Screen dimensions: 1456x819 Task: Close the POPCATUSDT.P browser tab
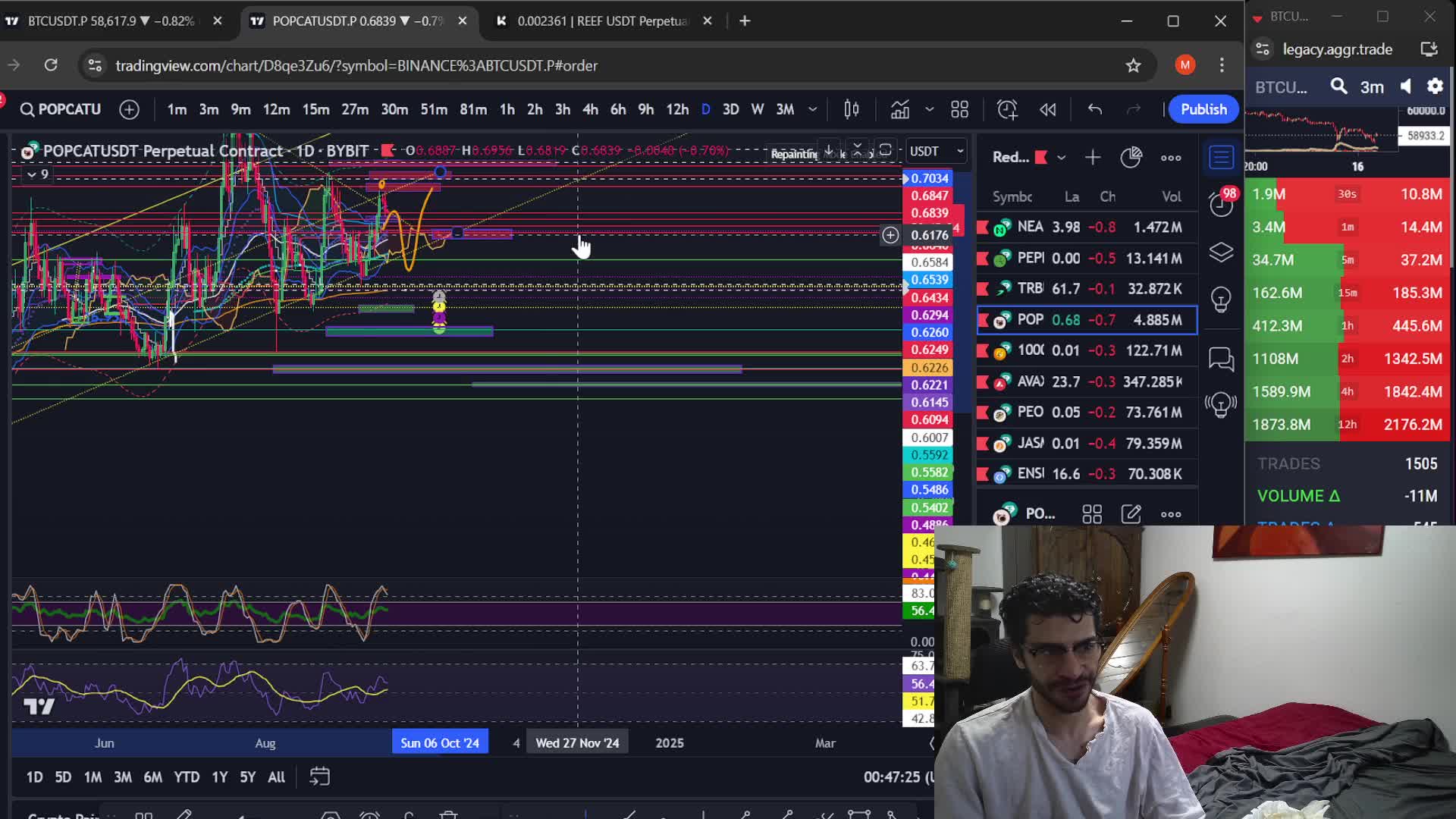(x=463, y=21)
